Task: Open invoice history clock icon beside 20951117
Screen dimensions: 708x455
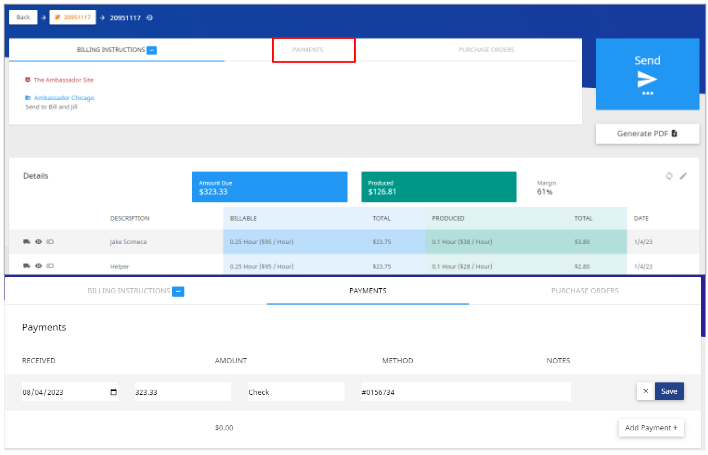Action: (x=149, y=18)
